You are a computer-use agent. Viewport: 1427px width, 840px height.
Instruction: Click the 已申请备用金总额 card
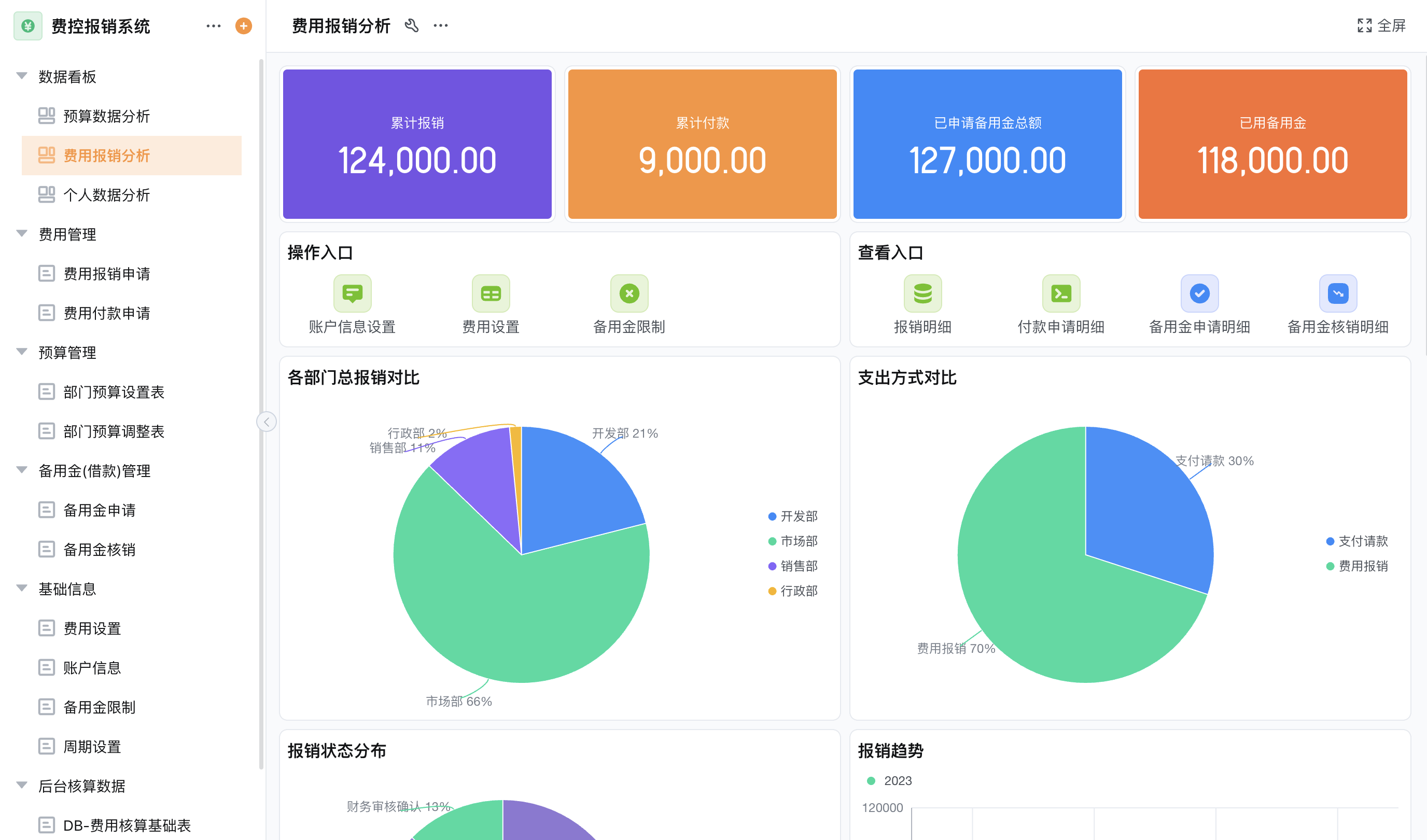pyautogui.click(x=988, y=144)
